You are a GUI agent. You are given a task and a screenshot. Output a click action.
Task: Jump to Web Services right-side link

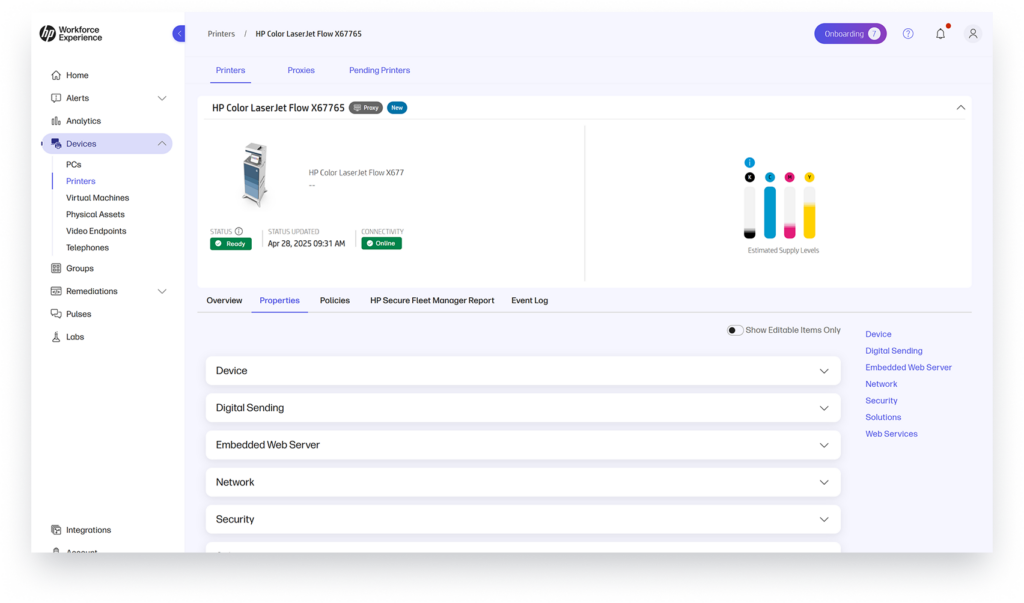891,434
